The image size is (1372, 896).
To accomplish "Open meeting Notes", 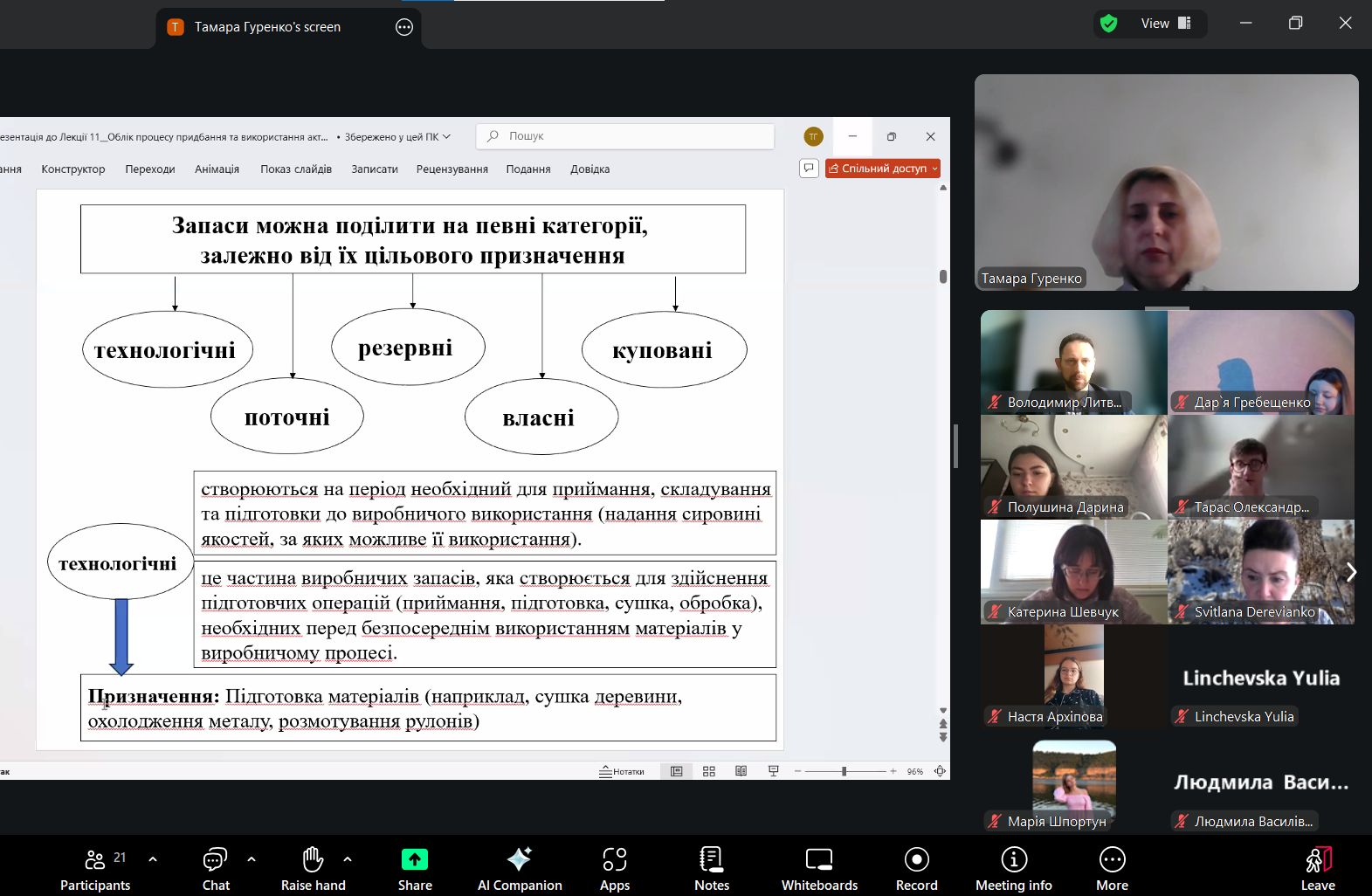I will [x=712, y=869].
